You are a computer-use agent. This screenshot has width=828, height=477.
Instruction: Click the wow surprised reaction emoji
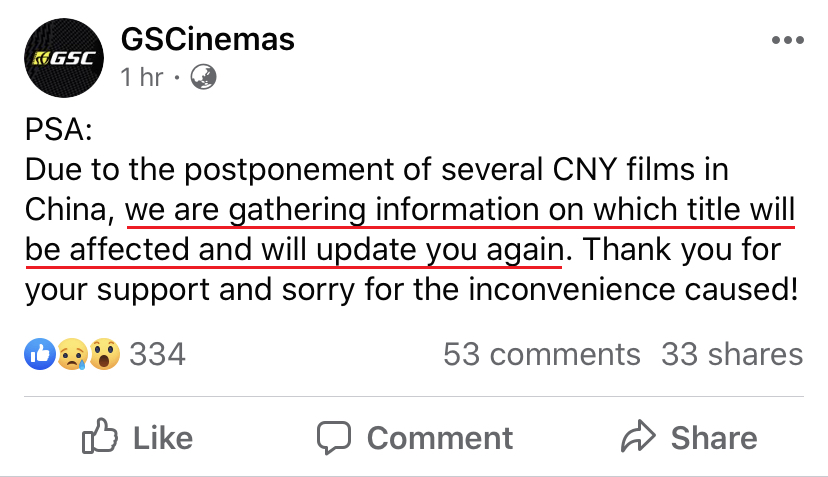pyautogui.click(x=104, y=354)
